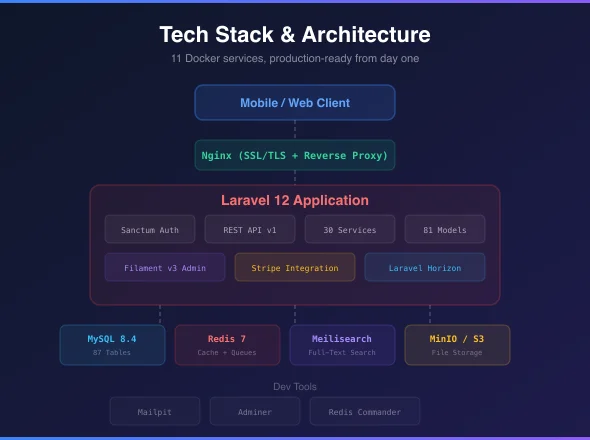Click the Cache + Queues caption

point(227,352)
